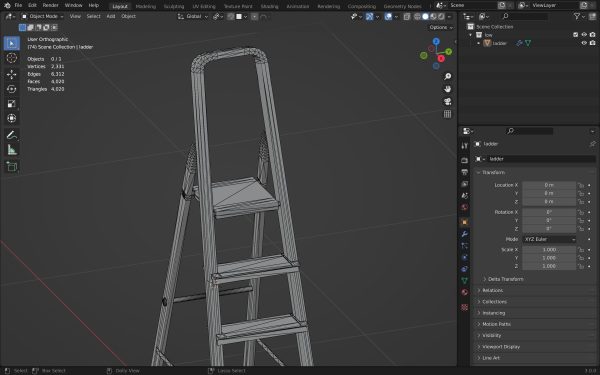Select the Annotate tool
This screenshot has width=600, height=375.
pyautogui.click(x=11, y=135)
